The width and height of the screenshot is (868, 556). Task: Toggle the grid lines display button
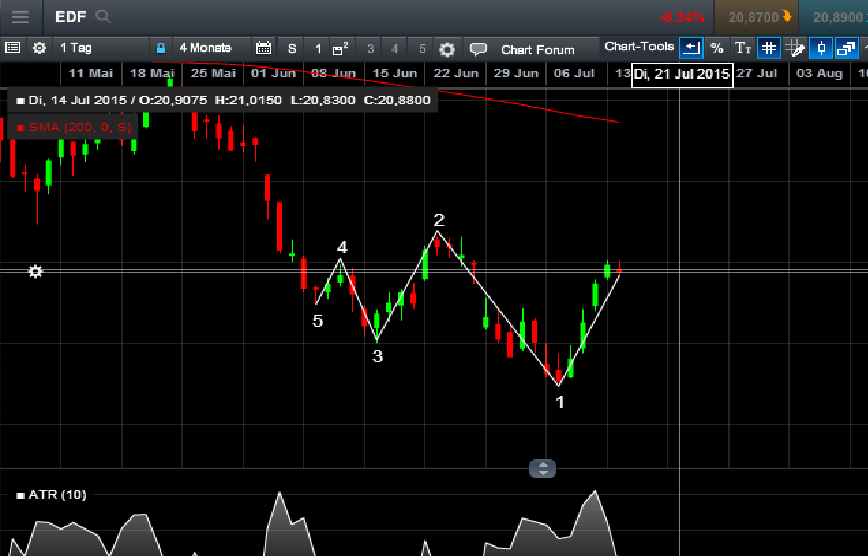click(x=769, y=48)
